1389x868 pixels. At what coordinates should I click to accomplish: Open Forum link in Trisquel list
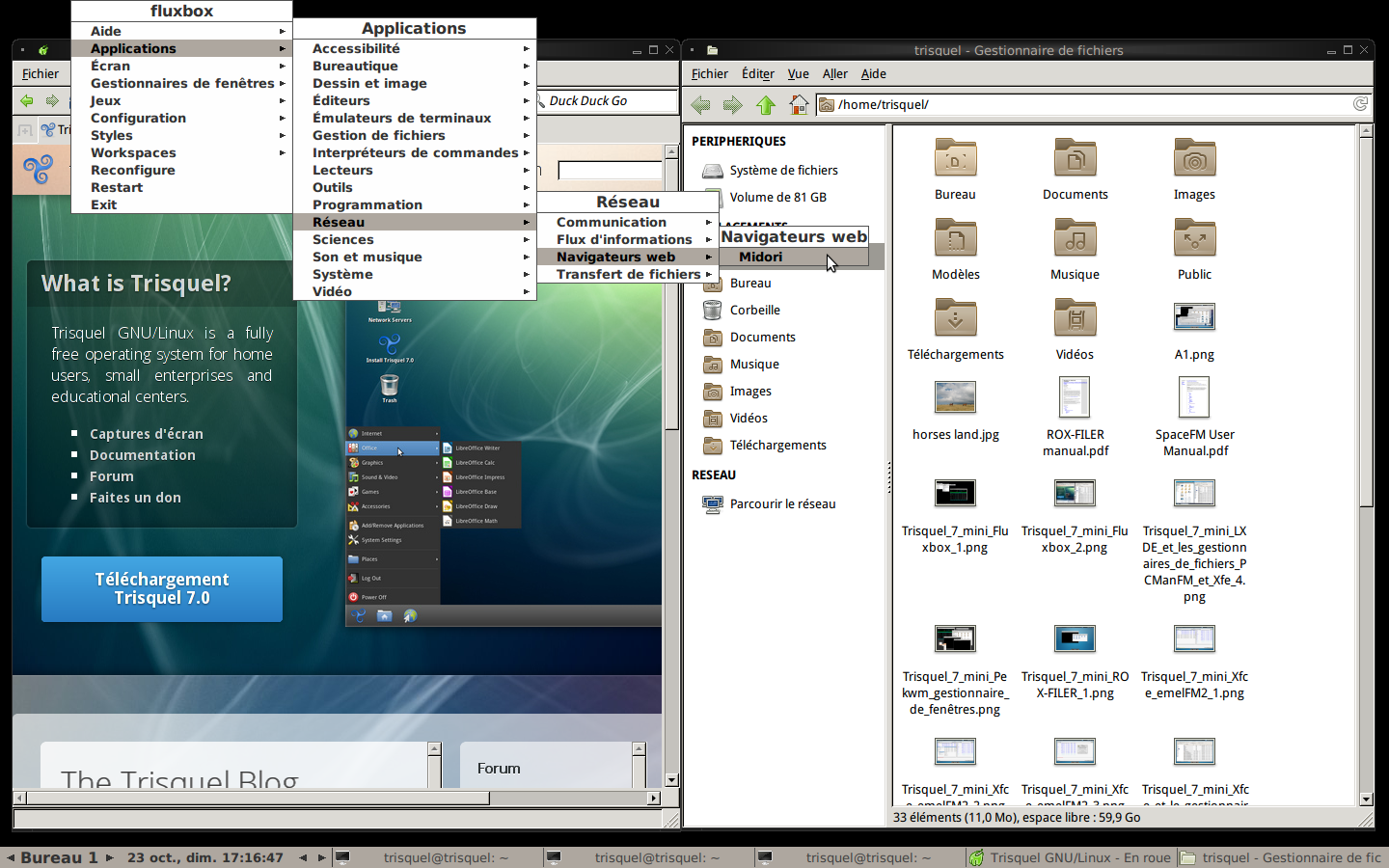tap(112, 476)
